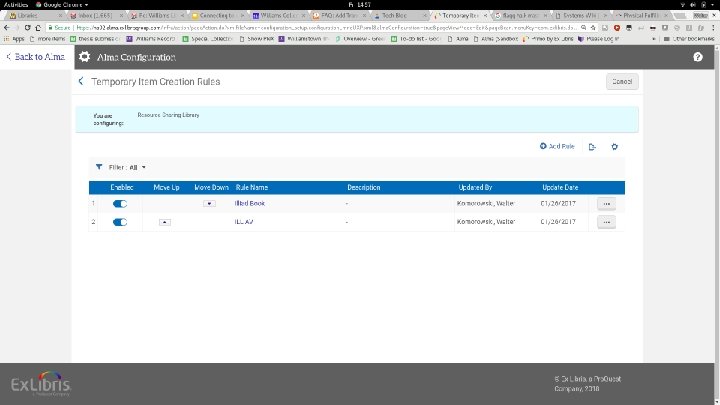Click the 01/26/2017 date in ILL AV row
The height and width of the screenshot is (405, 720).
(x=558, y=221)
